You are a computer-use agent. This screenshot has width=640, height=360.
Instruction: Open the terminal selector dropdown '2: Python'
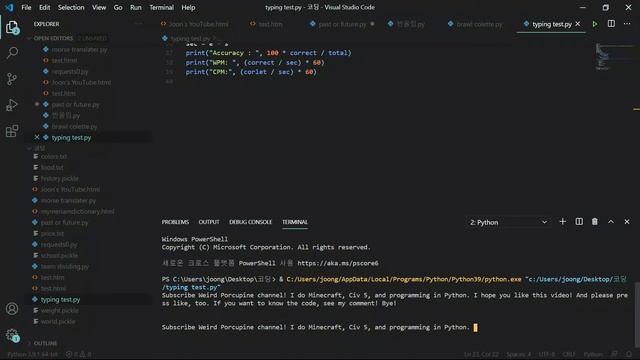click(x=508, y=222)
